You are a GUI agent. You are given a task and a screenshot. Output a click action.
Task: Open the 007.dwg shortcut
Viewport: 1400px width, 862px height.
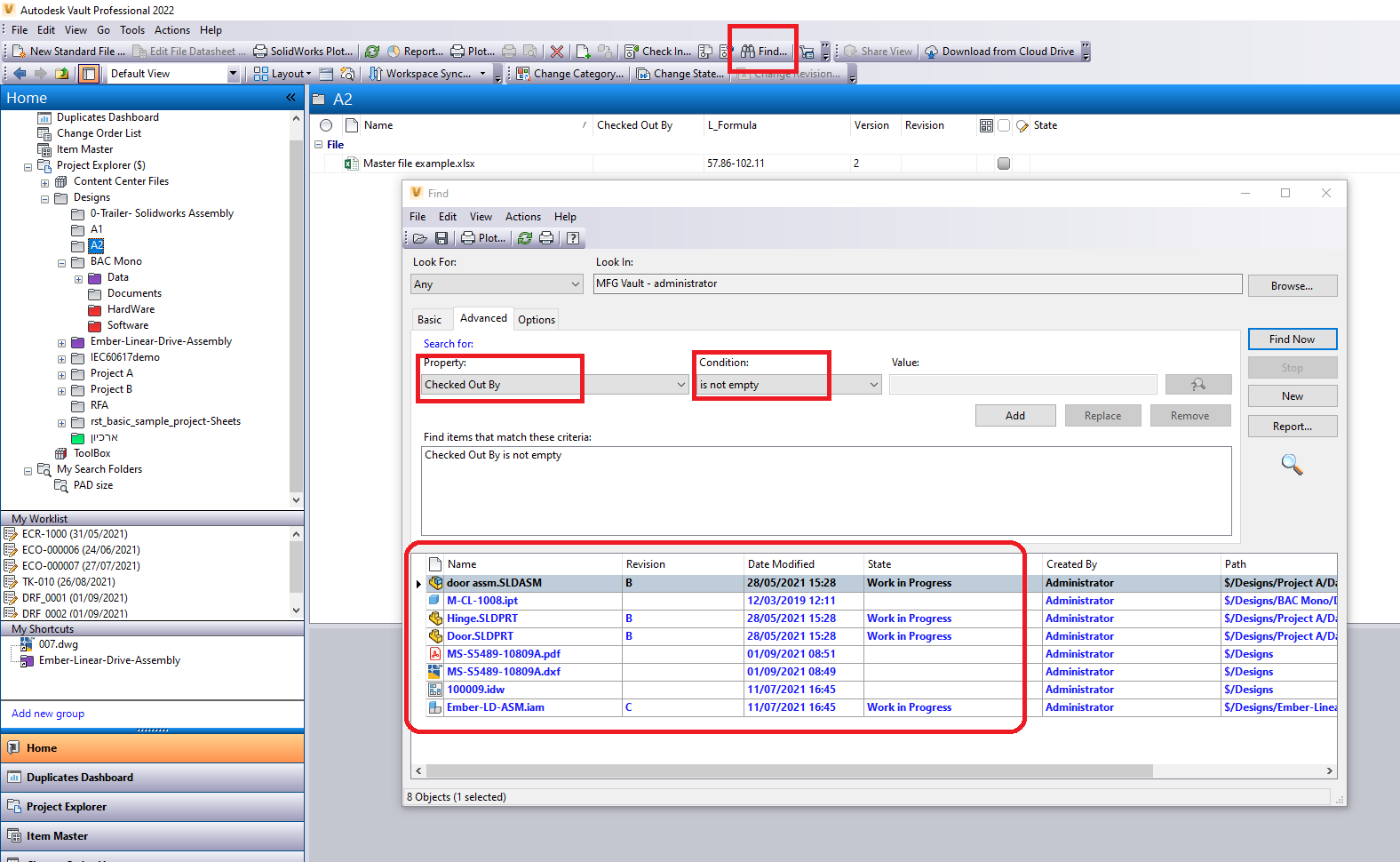tap(58, 644)
